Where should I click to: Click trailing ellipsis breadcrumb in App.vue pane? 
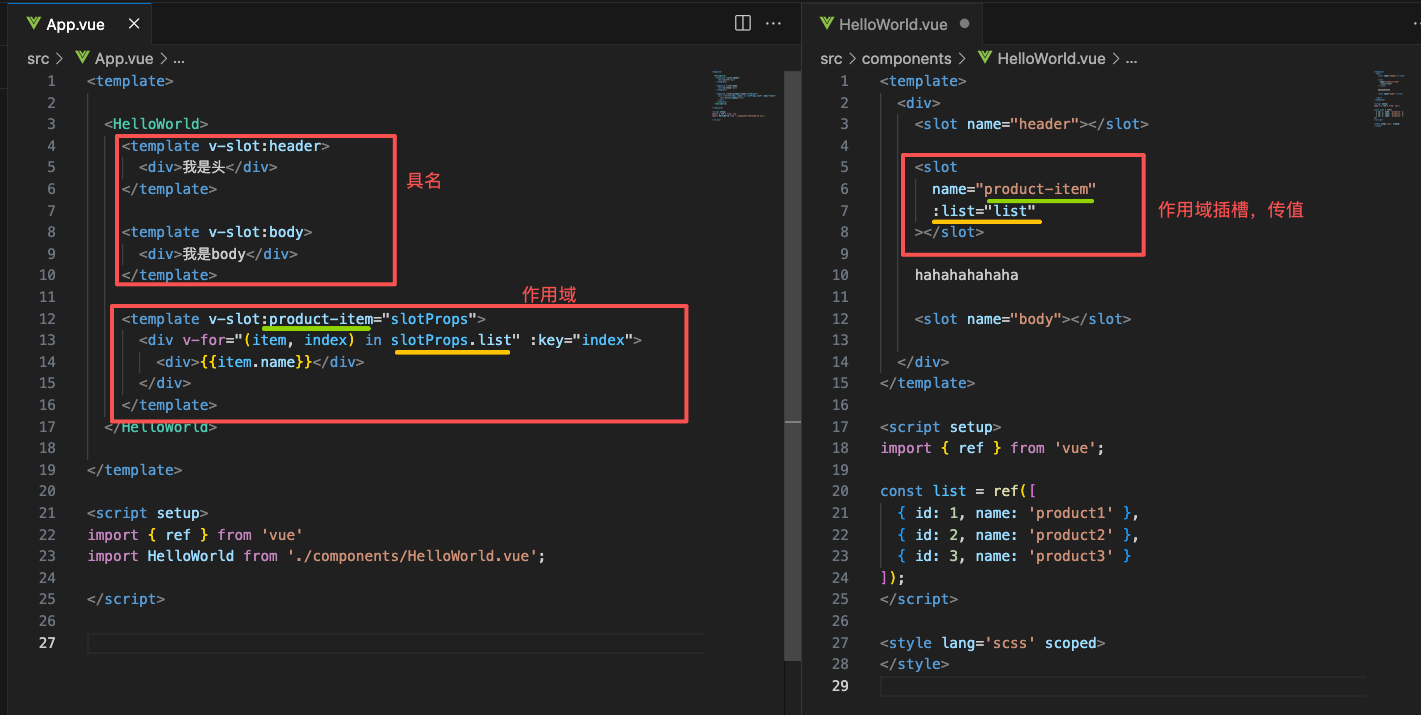pos(179,59)
